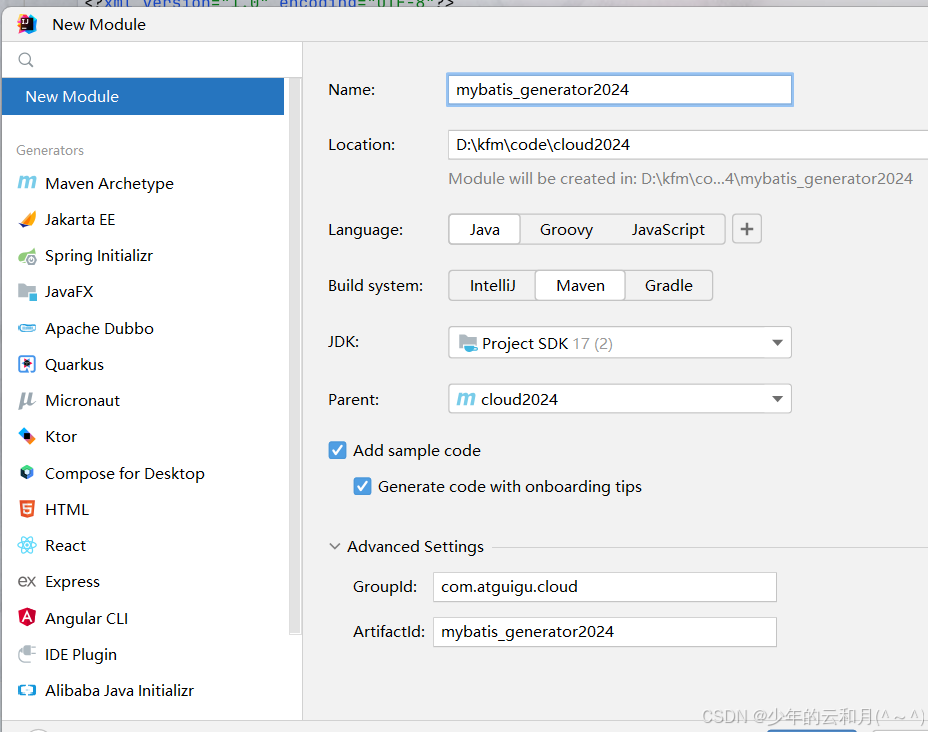Screen dimensions: 928x732
Task: Select New Module in left list
Action: pos(143,96)
